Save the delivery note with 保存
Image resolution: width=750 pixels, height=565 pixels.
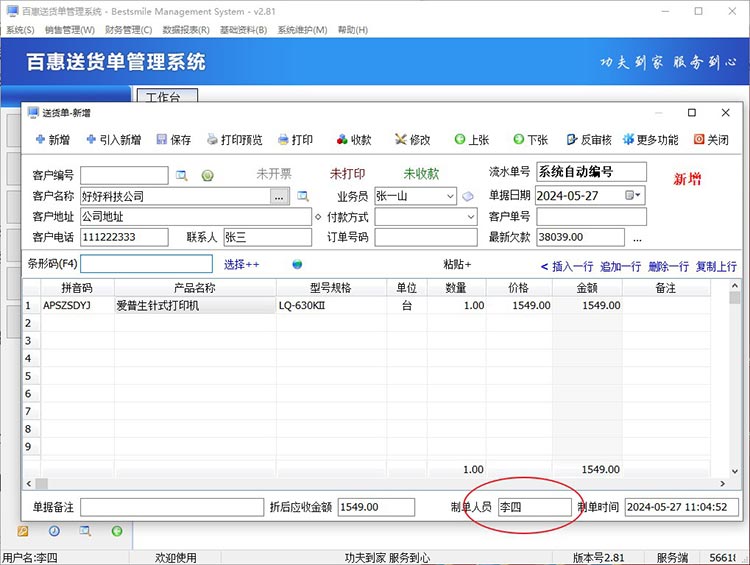174,140
